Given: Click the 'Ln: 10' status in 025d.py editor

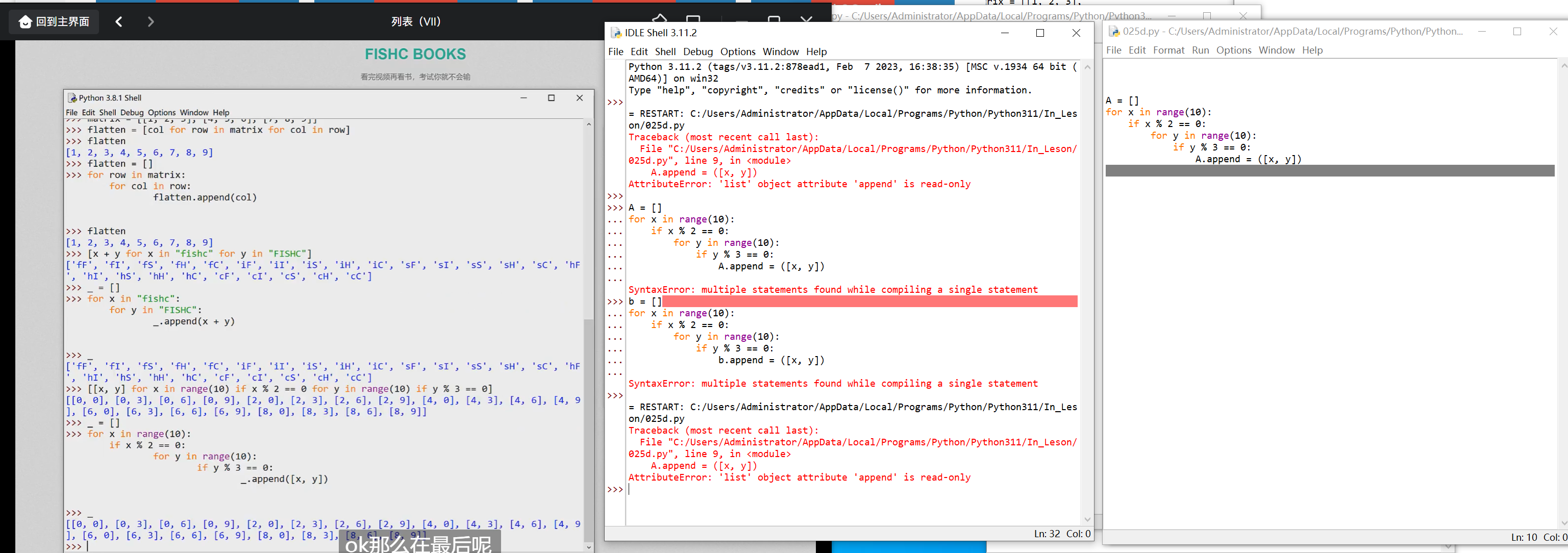Looking at the screenshot, I should pos(1524,537).
